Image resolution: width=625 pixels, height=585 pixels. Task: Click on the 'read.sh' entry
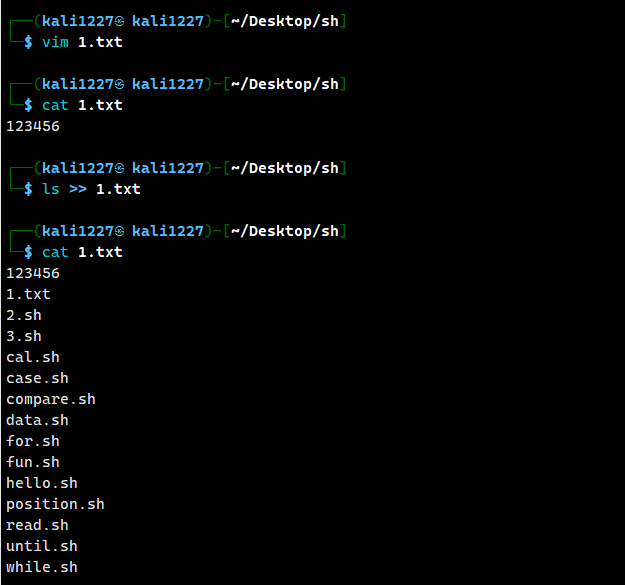tap(37, 525)
